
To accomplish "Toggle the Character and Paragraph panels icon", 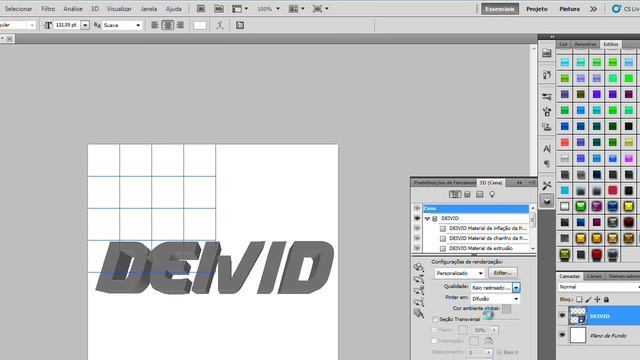I will coord(240,25).
